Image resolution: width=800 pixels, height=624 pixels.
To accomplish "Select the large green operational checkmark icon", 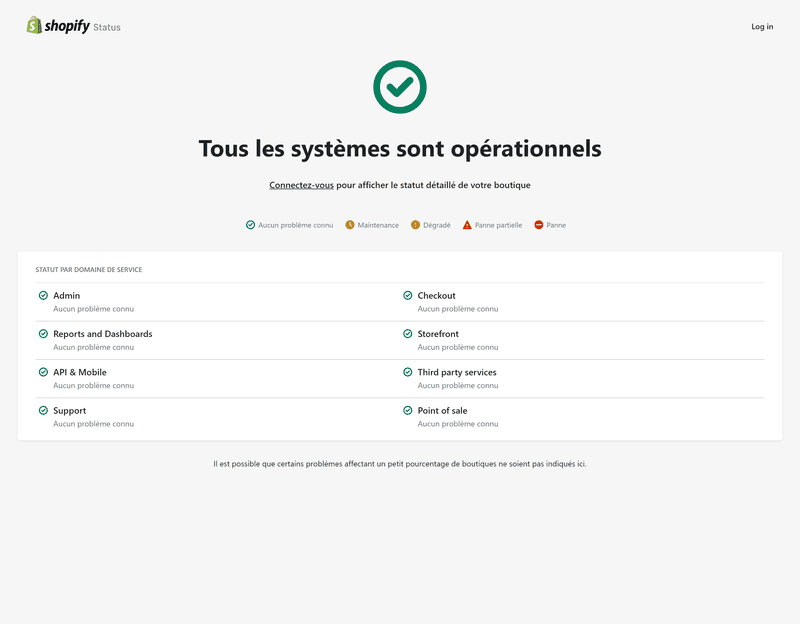I will [400, 87].
